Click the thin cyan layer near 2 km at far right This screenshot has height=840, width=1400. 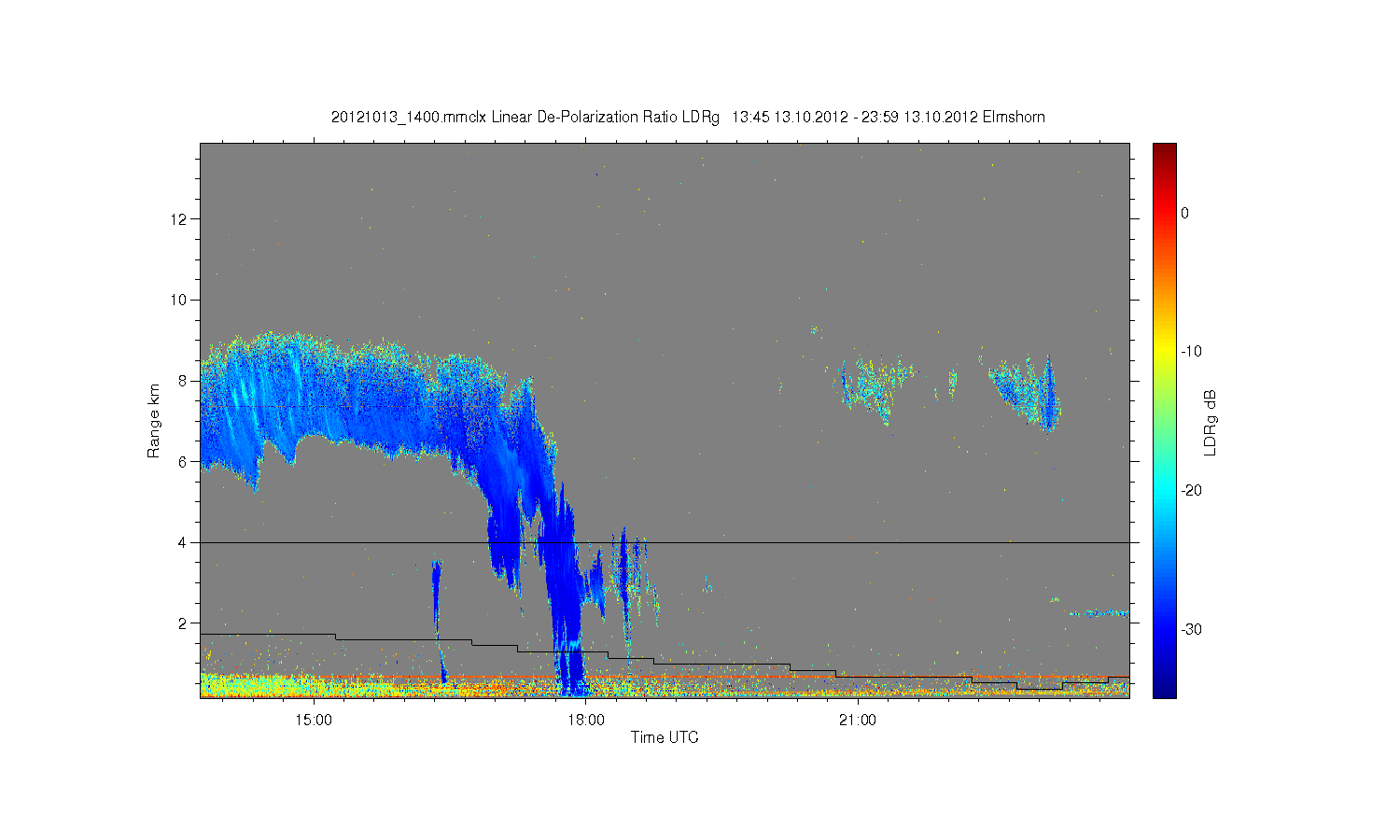[x=1099, y=613]
